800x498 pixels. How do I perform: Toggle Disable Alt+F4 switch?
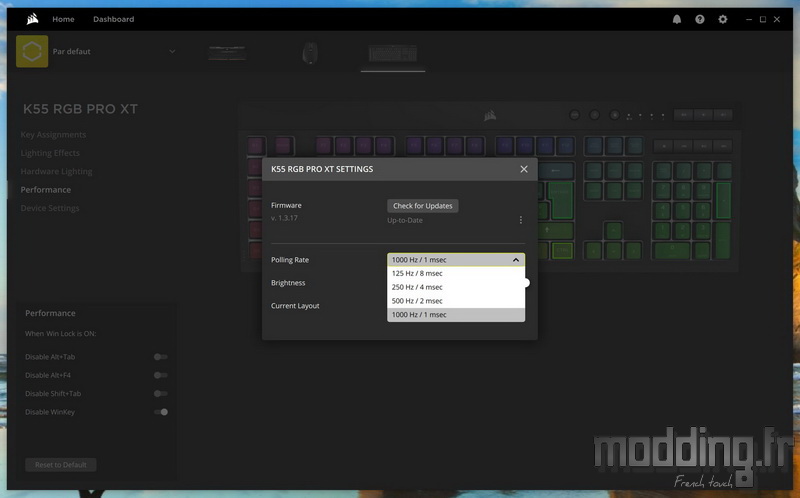(161, 376)
